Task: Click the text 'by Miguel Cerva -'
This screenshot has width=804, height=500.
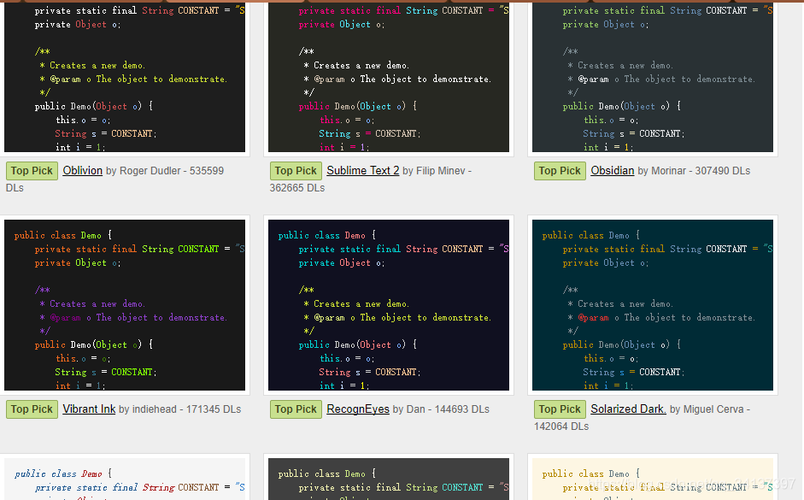Action: (710, 409)
